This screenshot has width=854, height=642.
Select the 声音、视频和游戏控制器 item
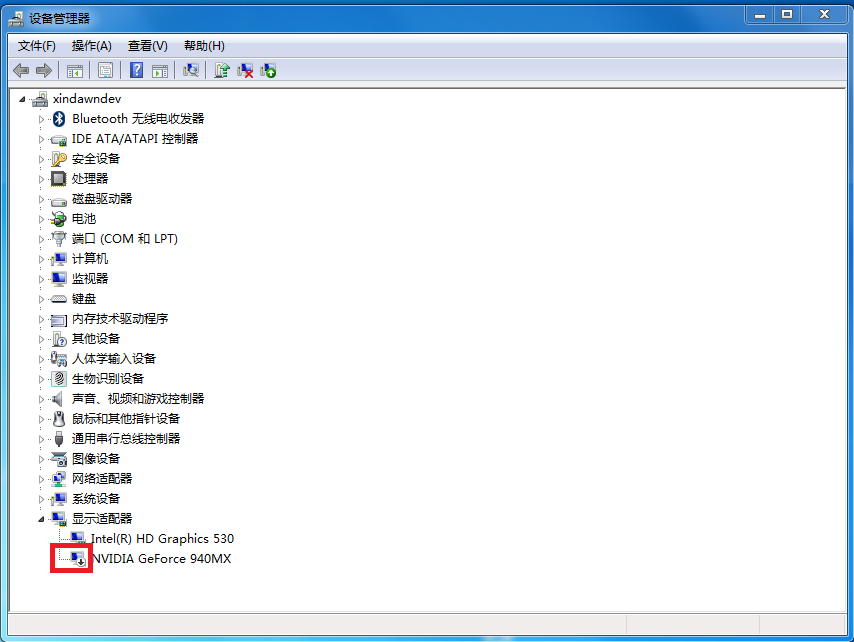click(138, 399)
